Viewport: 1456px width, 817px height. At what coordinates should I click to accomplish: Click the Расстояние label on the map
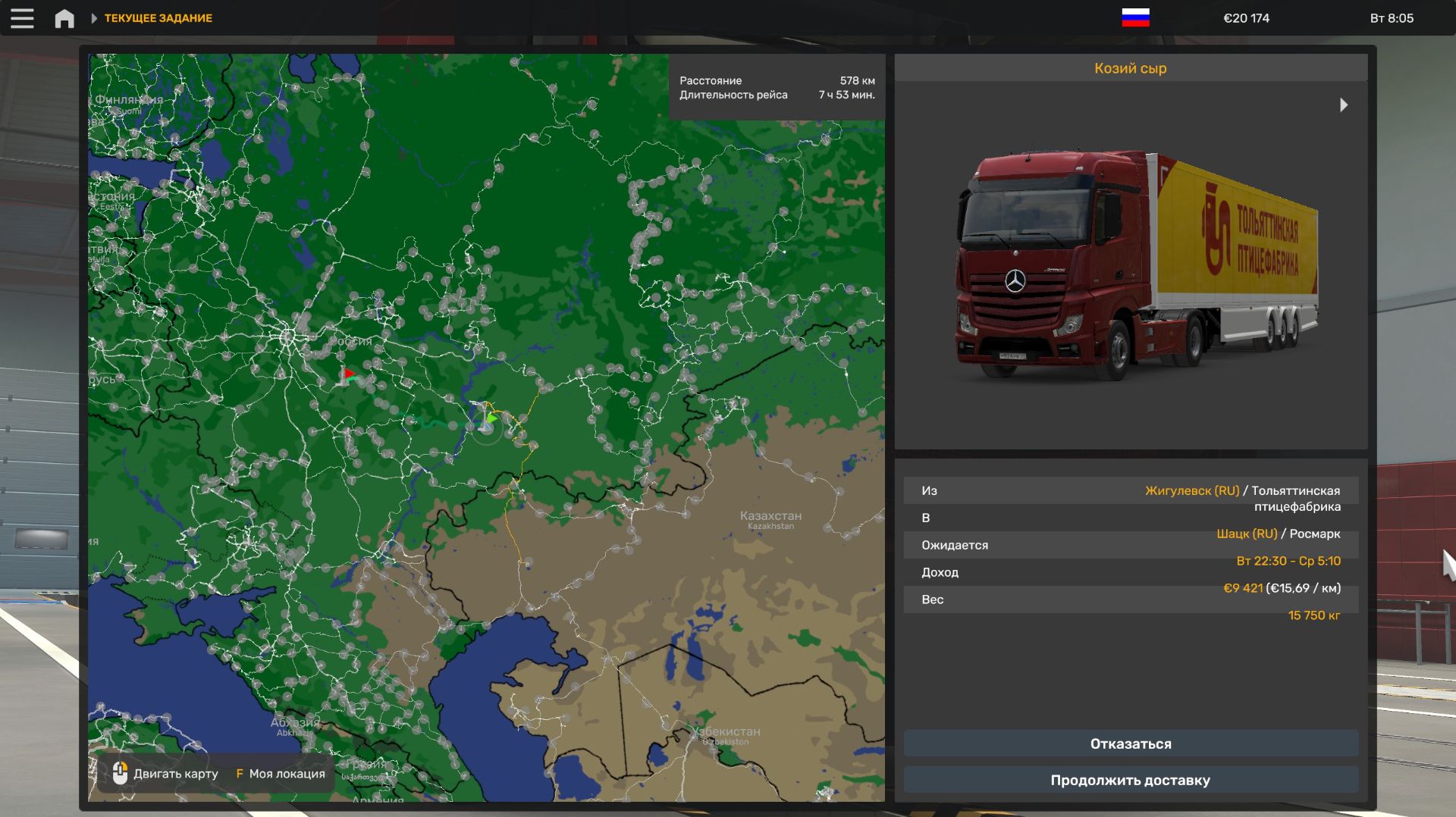(711, 80)
